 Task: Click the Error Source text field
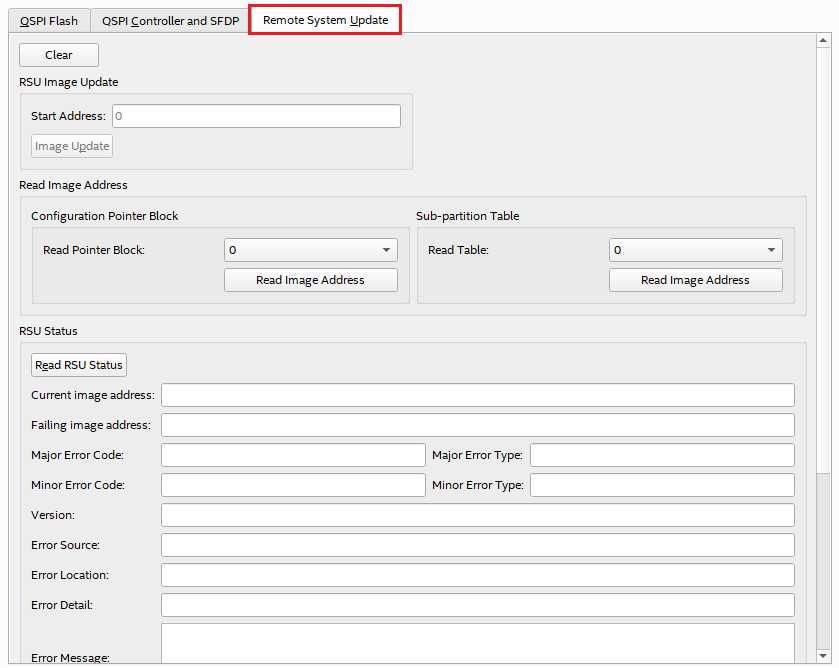tap(477, 545)
